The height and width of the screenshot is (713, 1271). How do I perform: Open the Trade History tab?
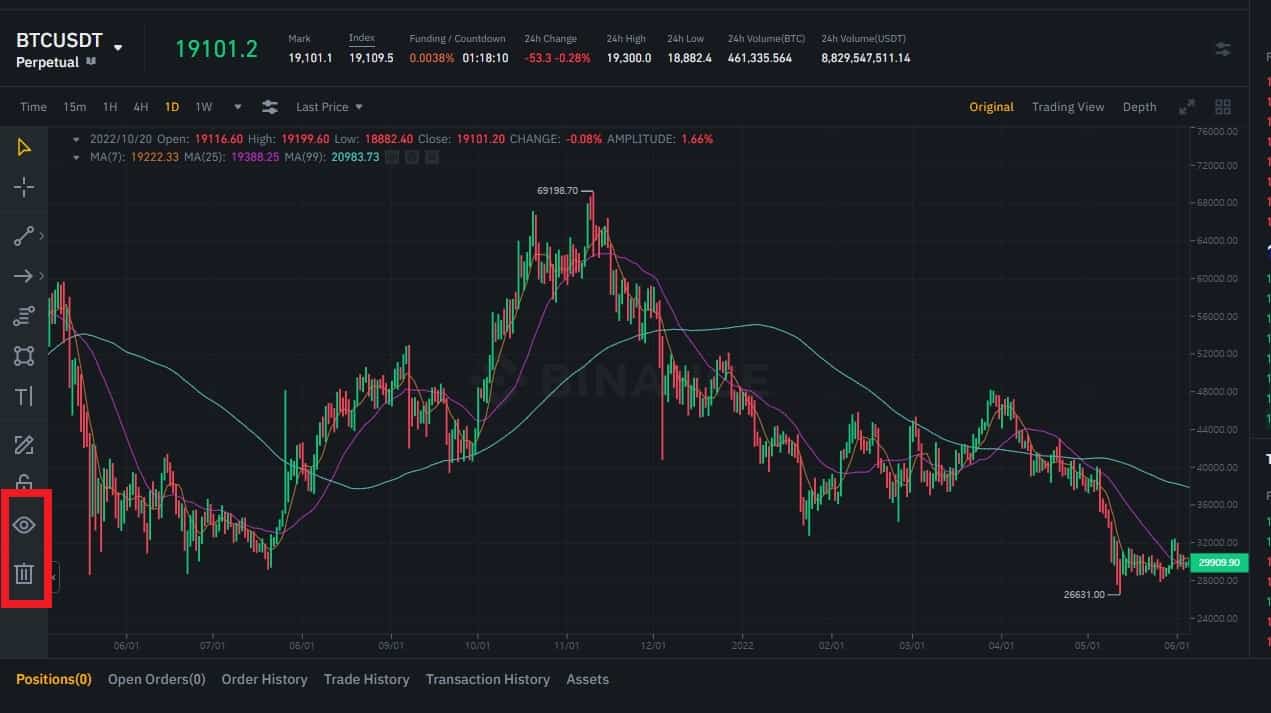click(x=366, y=679)
